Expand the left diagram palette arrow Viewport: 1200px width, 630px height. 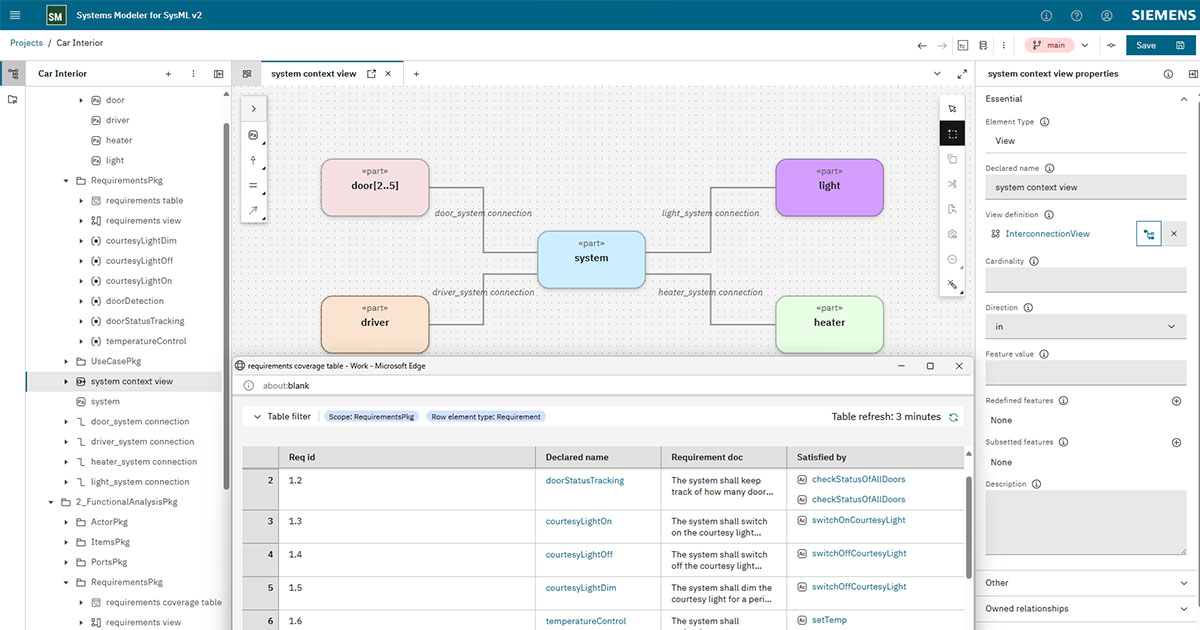[253, 109]
